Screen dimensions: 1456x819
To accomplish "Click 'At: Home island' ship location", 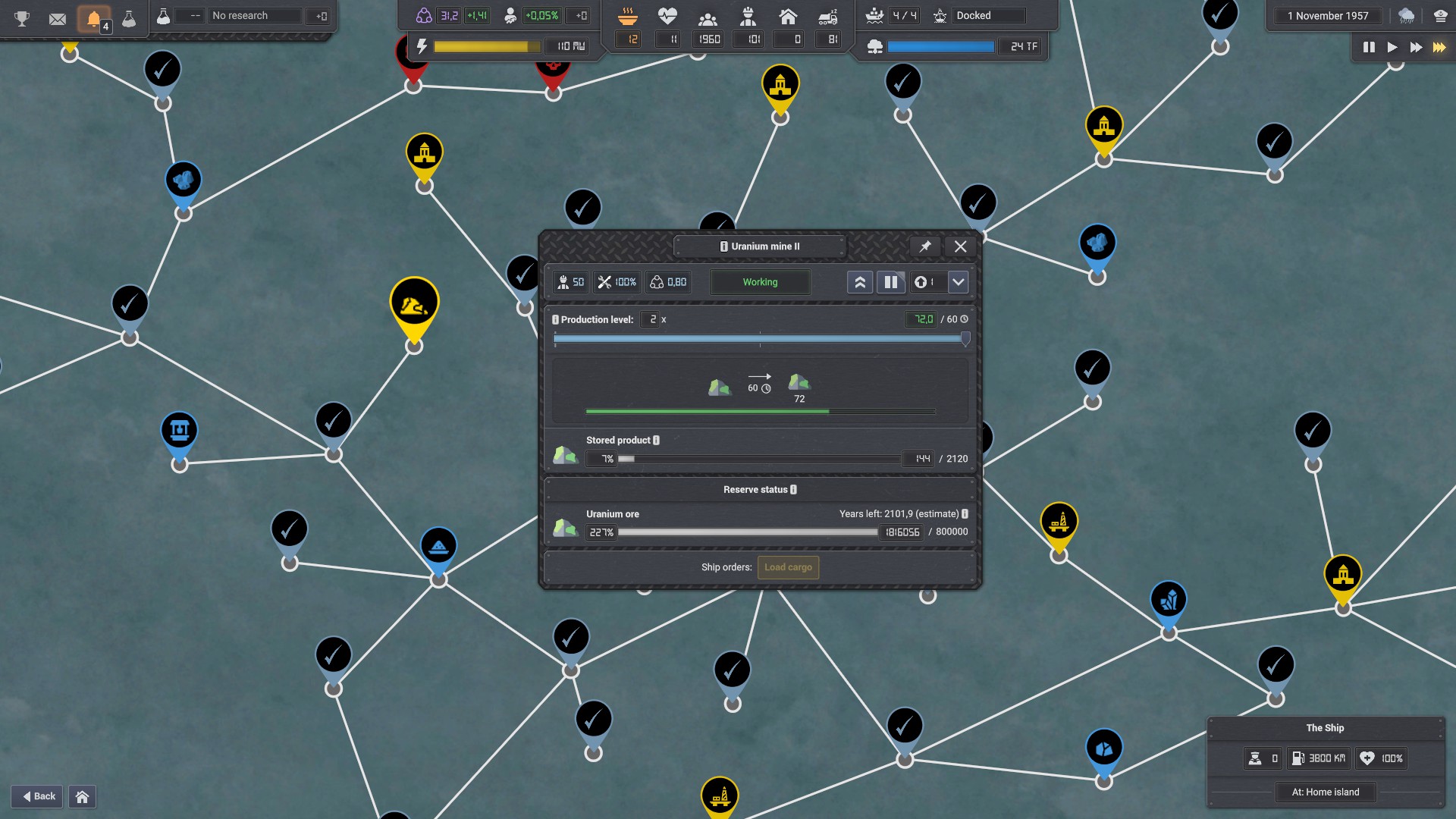I will [1326, 792].
